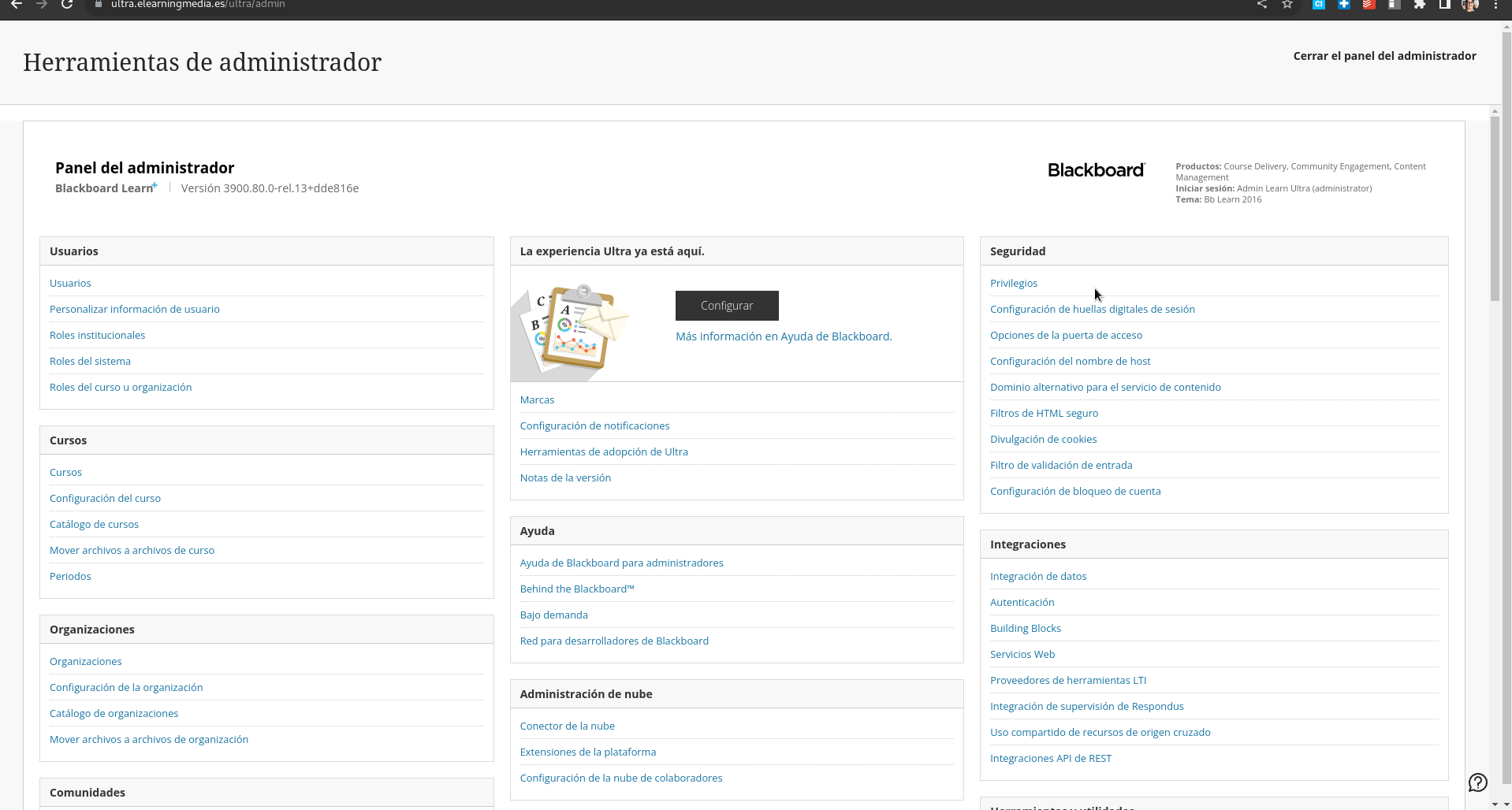Open the Marcas link

pos(537,400)
